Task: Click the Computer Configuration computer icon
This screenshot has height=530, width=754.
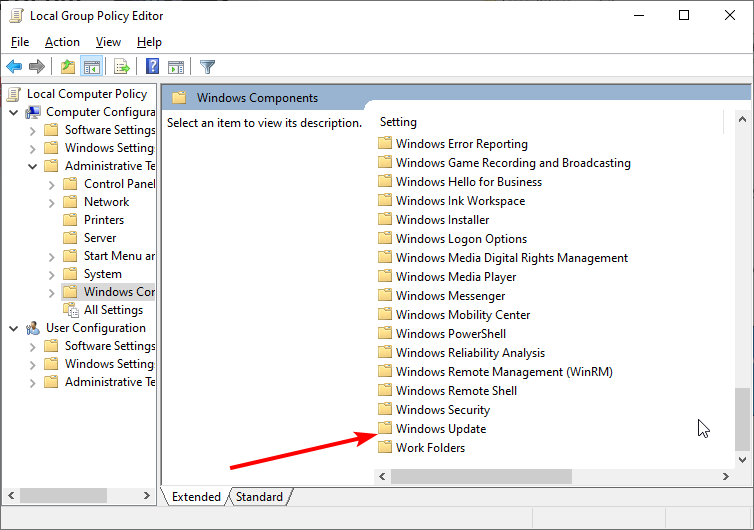Action: click(33, 112)
